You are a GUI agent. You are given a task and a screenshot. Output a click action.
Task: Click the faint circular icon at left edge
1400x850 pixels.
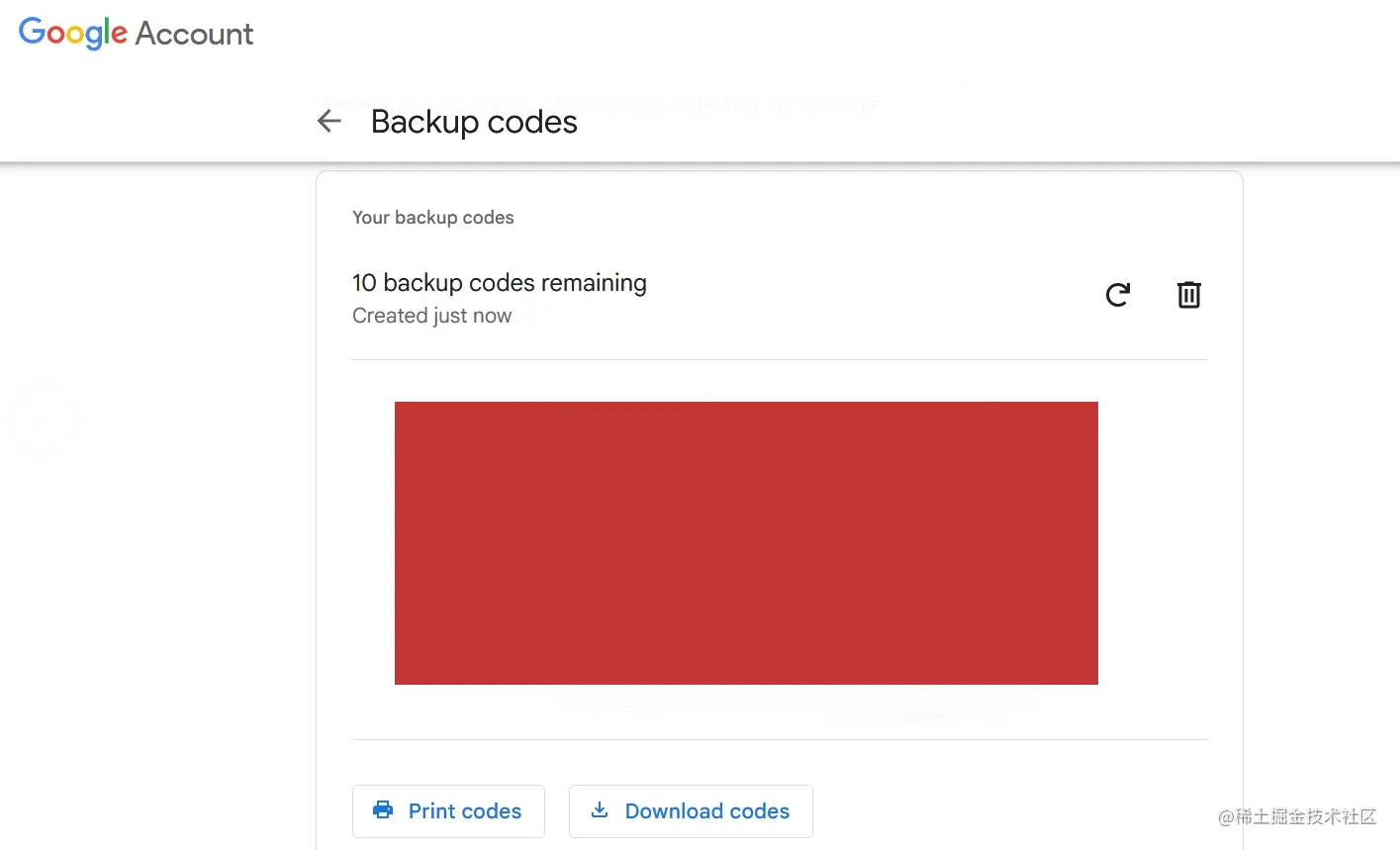pos(41,420)
